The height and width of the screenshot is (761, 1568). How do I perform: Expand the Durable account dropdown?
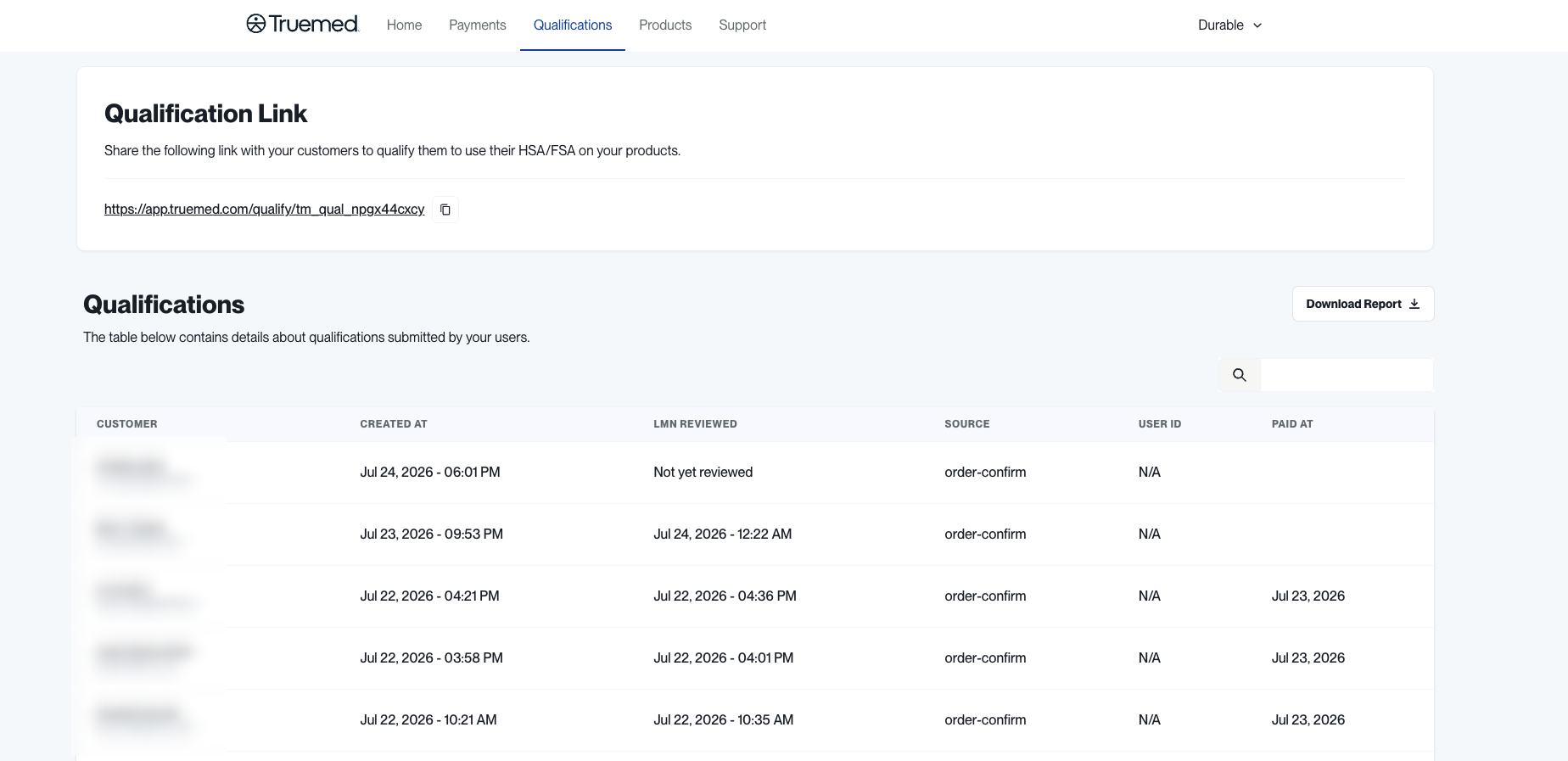pyautogui.click(x=1230, y=25)
